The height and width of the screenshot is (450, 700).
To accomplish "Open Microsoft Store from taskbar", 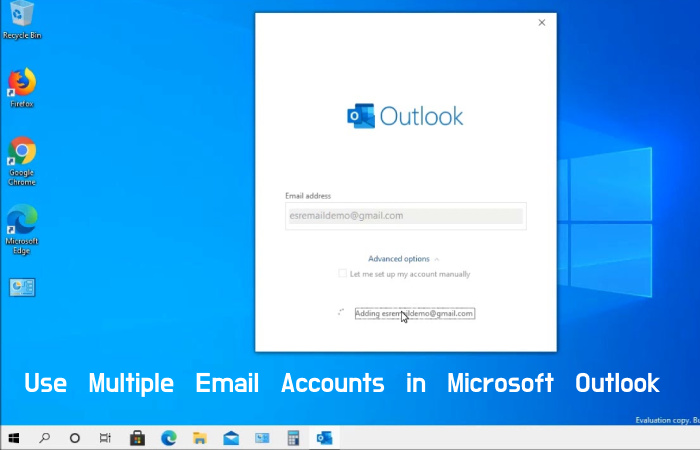I will [x=137, y=438].
